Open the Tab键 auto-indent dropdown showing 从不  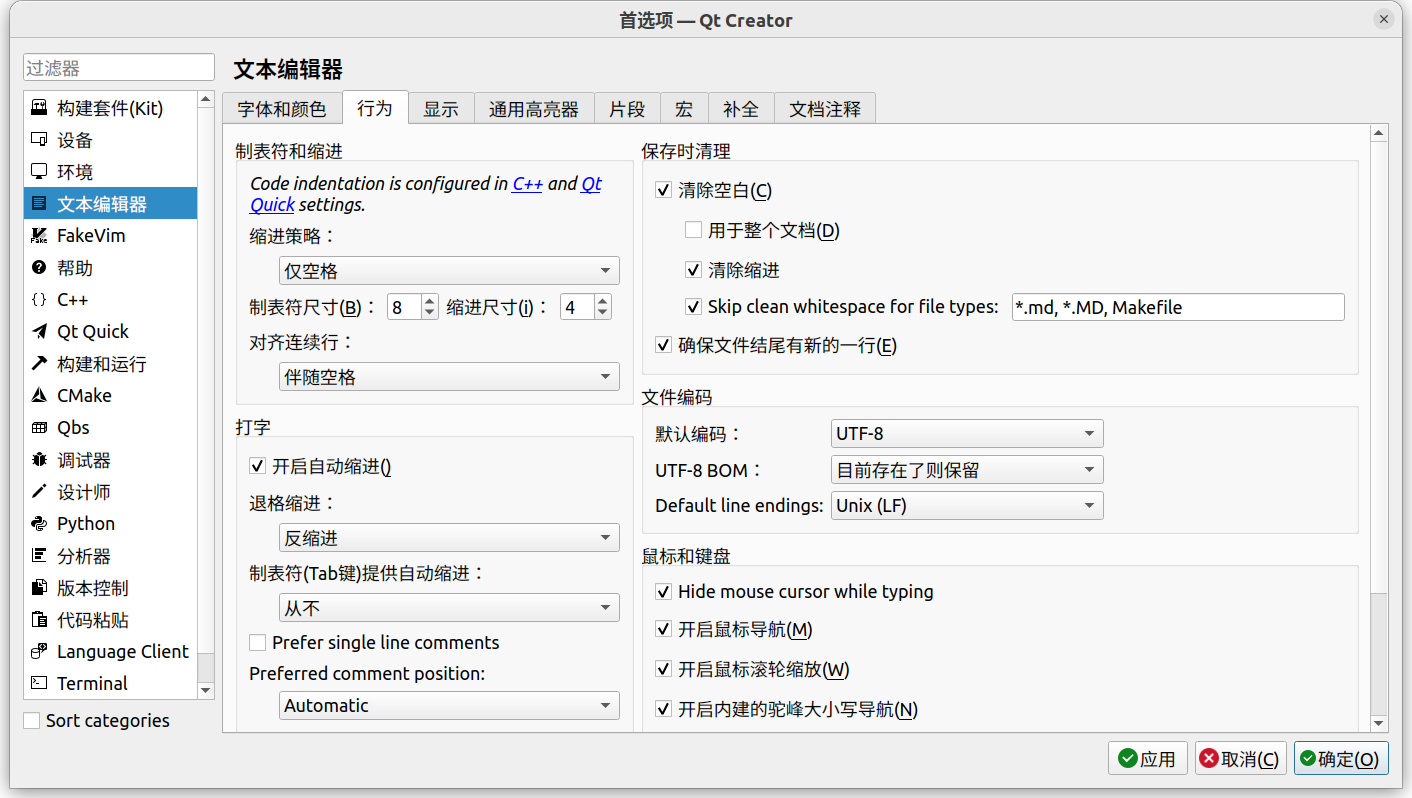(449, 608)
